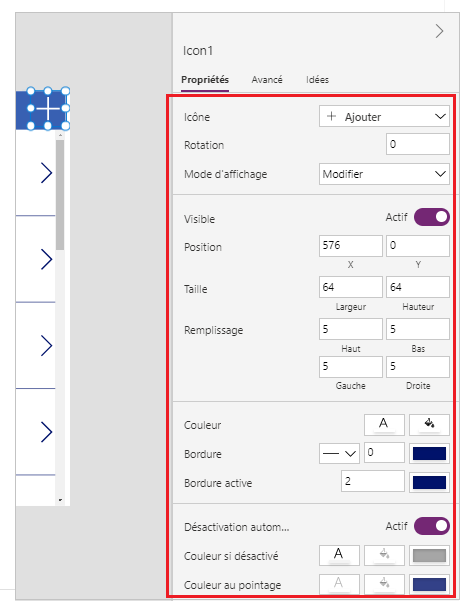
Task: Open the Couleur font color icon
Action: (384, 424)
